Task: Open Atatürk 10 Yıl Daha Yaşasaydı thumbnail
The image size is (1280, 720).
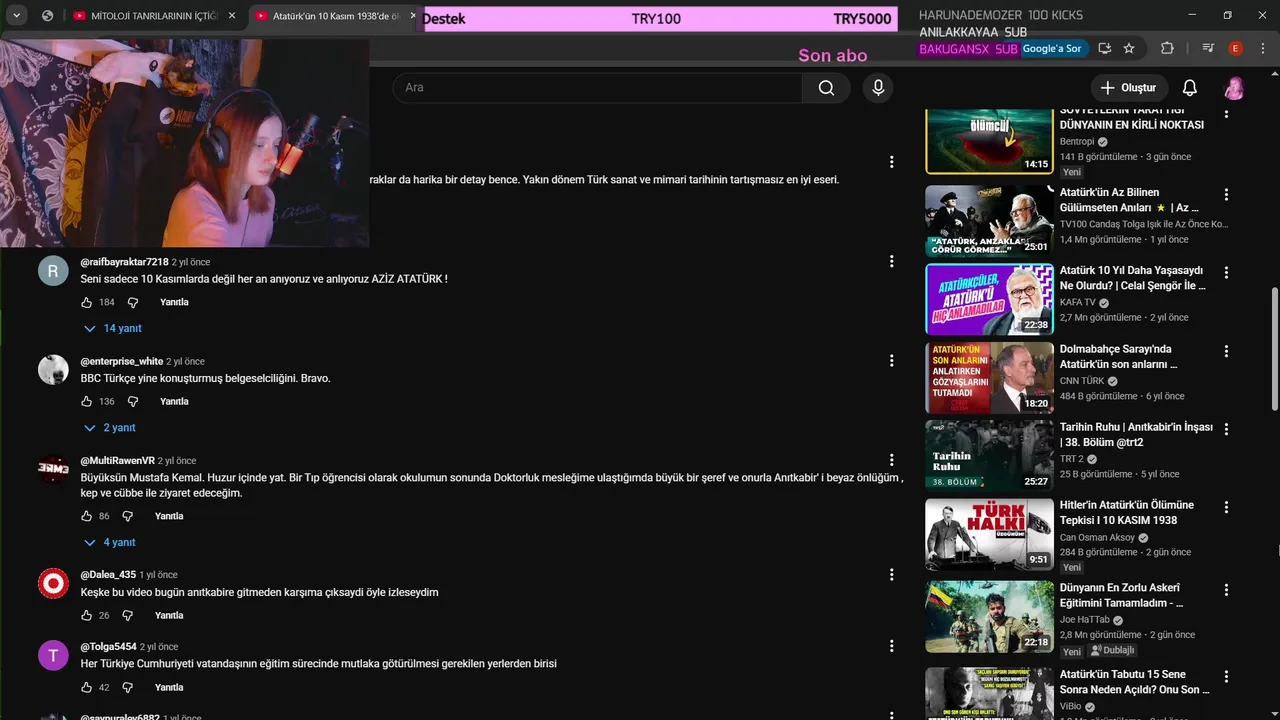Action: (x=989, y=299)
